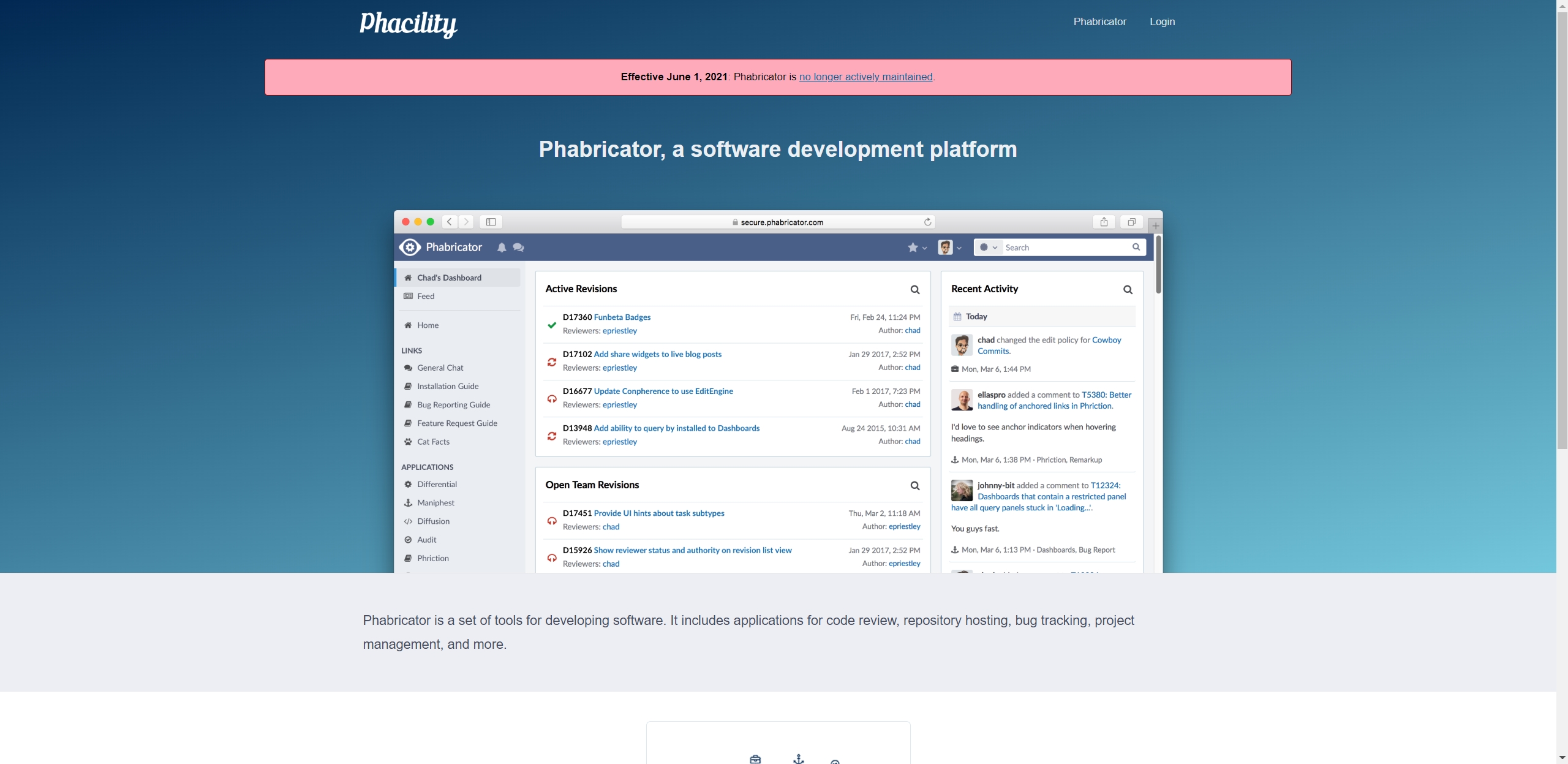This screenshot has width=1568, height=764.
Task: Open the user avatar profile dropdown
Action: tap(949, 248)
